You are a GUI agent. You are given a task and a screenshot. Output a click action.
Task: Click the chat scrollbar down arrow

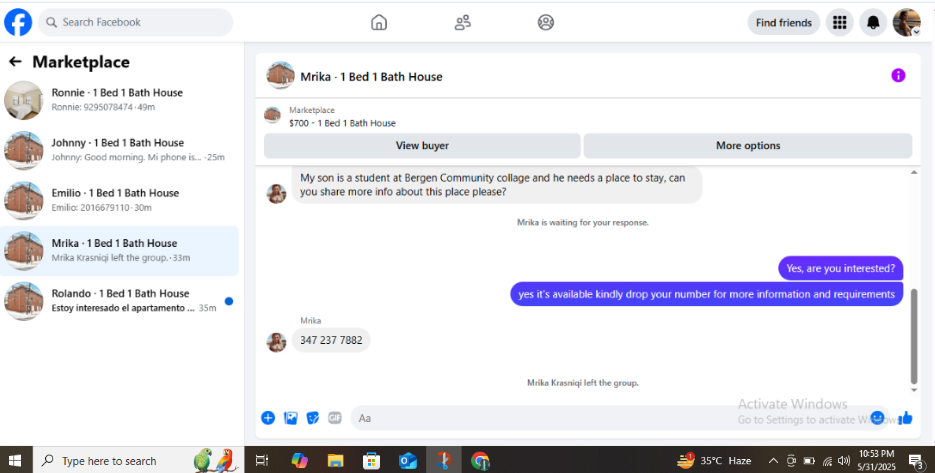tap(914, 390)
